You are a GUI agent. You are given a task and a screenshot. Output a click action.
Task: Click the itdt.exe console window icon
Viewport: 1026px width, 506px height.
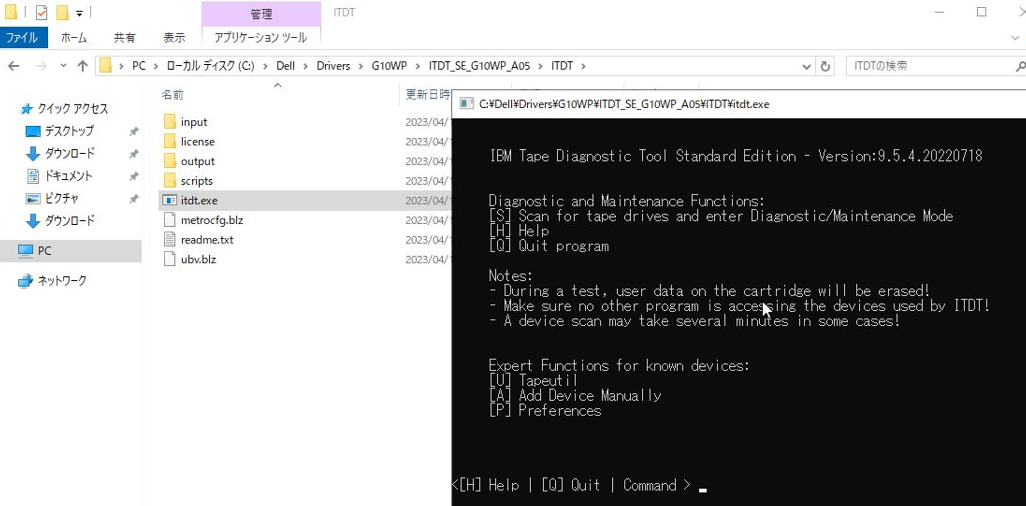click(466, 103)
